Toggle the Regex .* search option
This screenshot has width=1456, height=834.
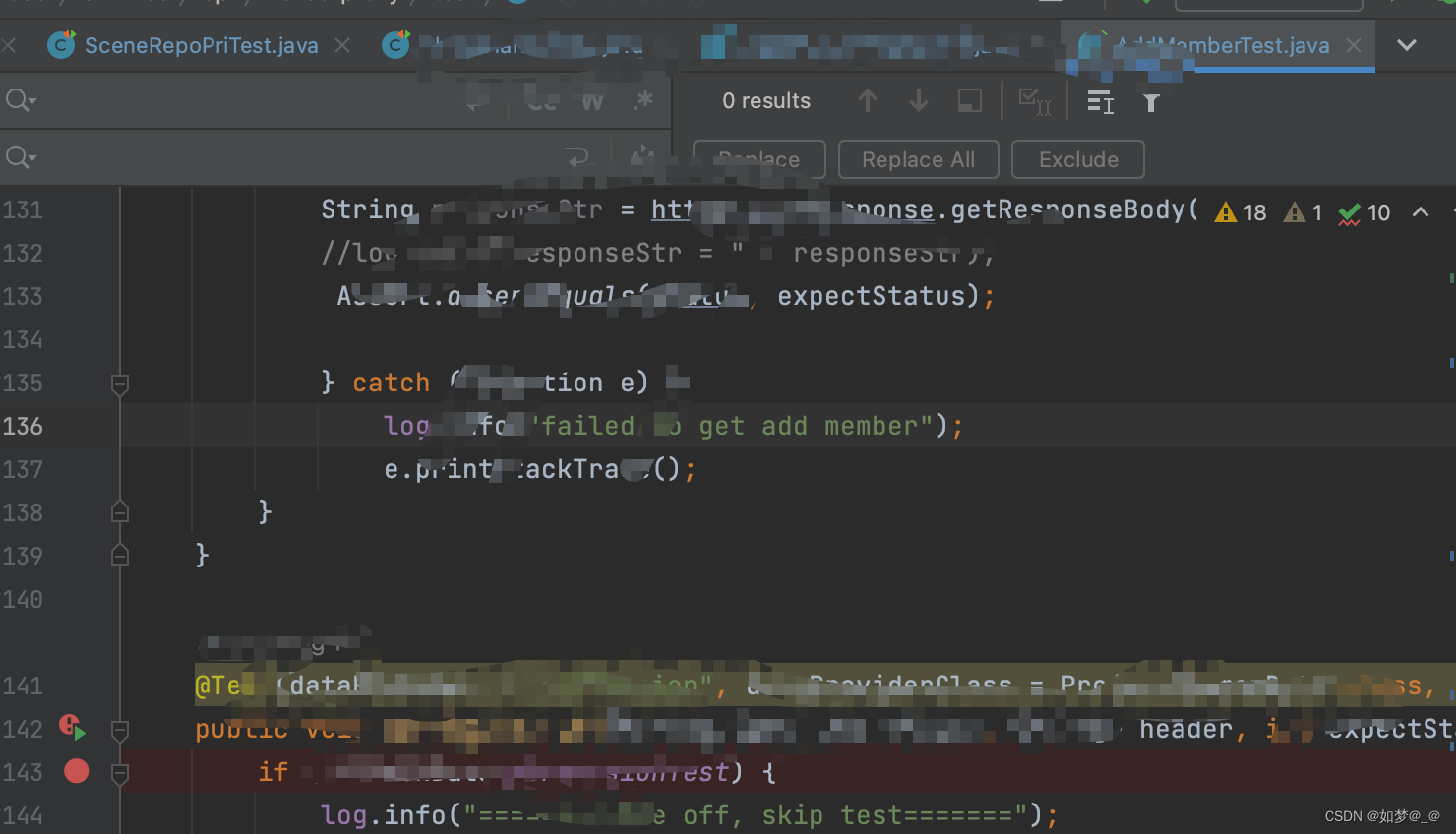click(x=643, y=100)
